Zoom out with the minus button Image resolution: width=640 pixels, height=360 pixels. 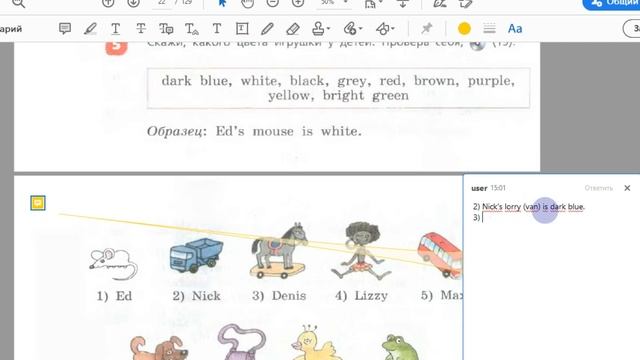pyautogui.click(x=273, y=3)
